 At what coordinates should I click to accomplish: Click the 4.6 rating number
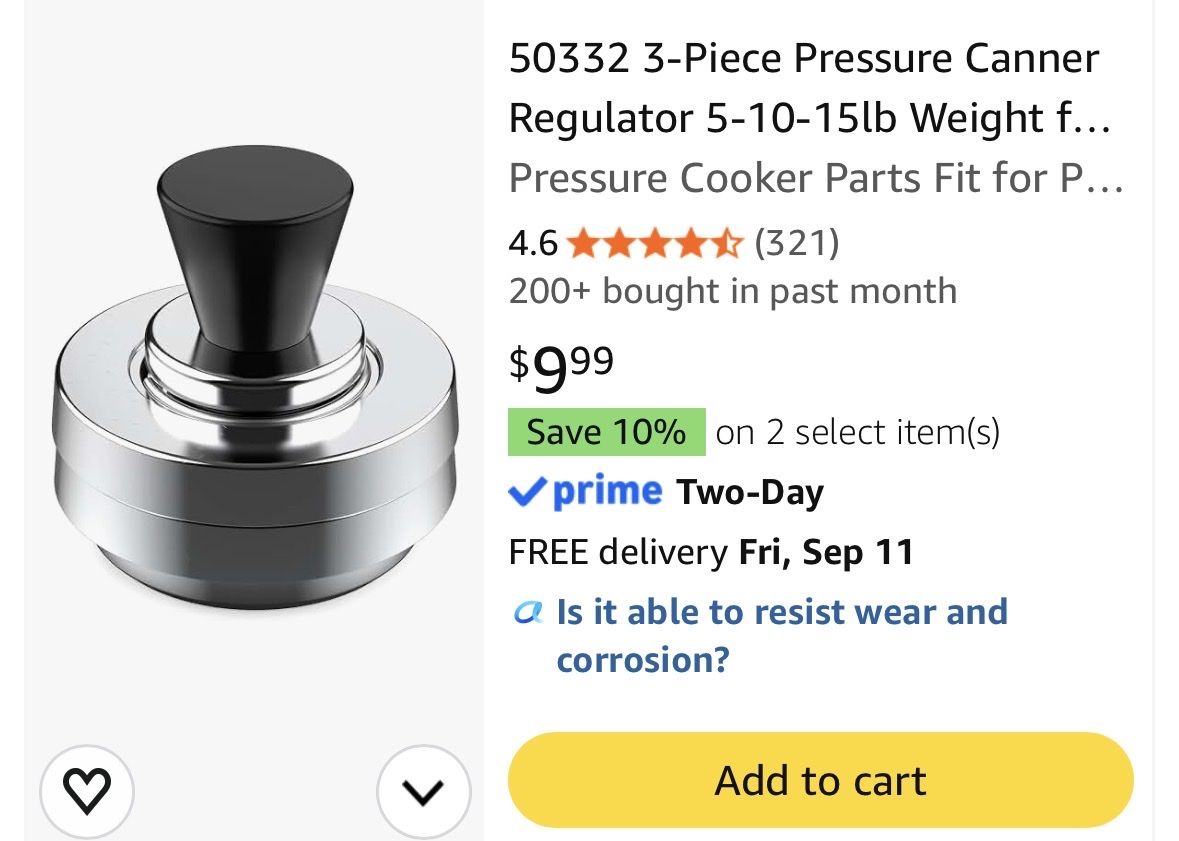[x=533, y=244]
